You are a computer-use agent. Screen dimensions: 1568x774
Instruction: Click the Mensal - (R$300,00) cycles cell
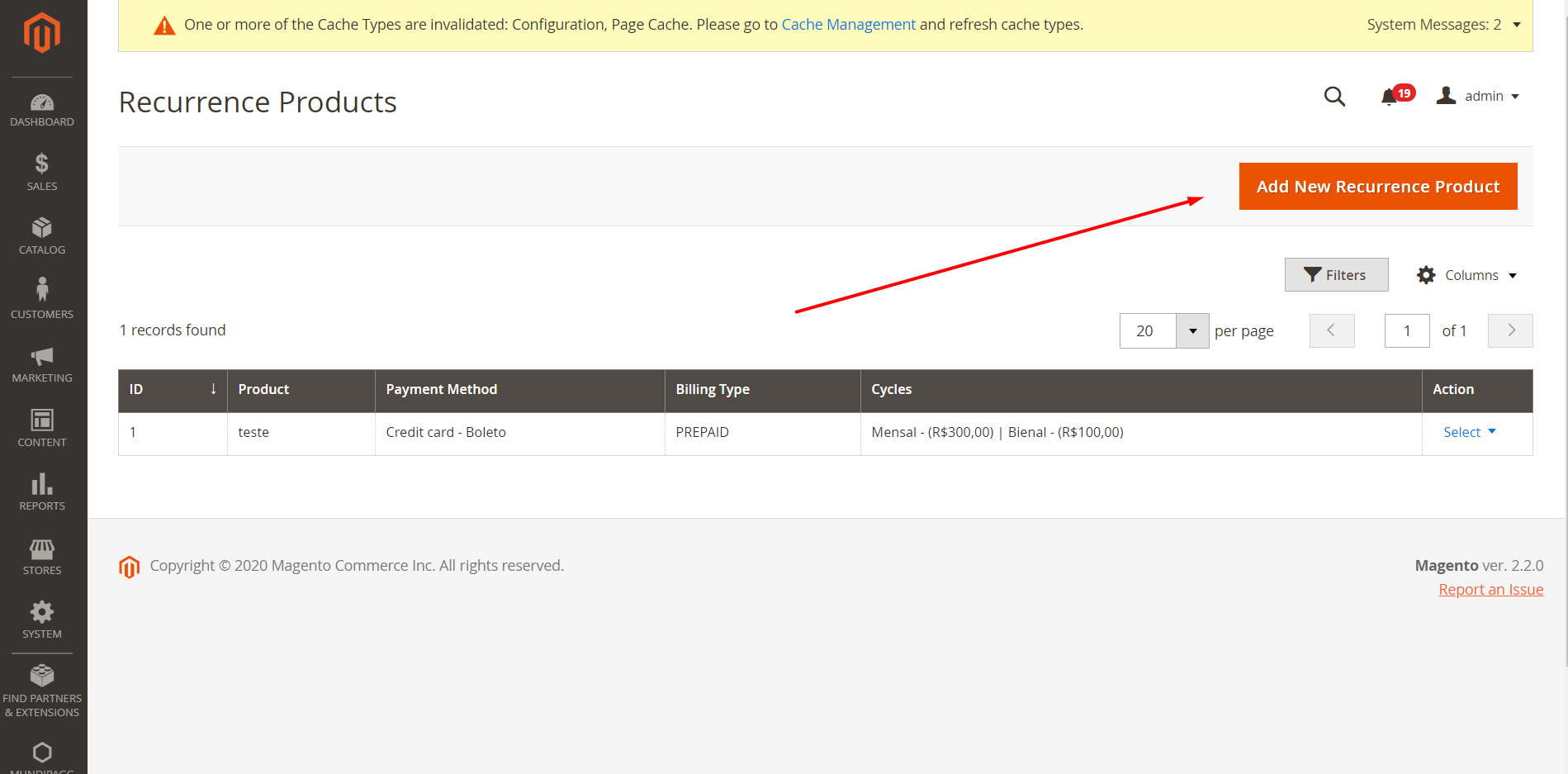pos(1141,433)
